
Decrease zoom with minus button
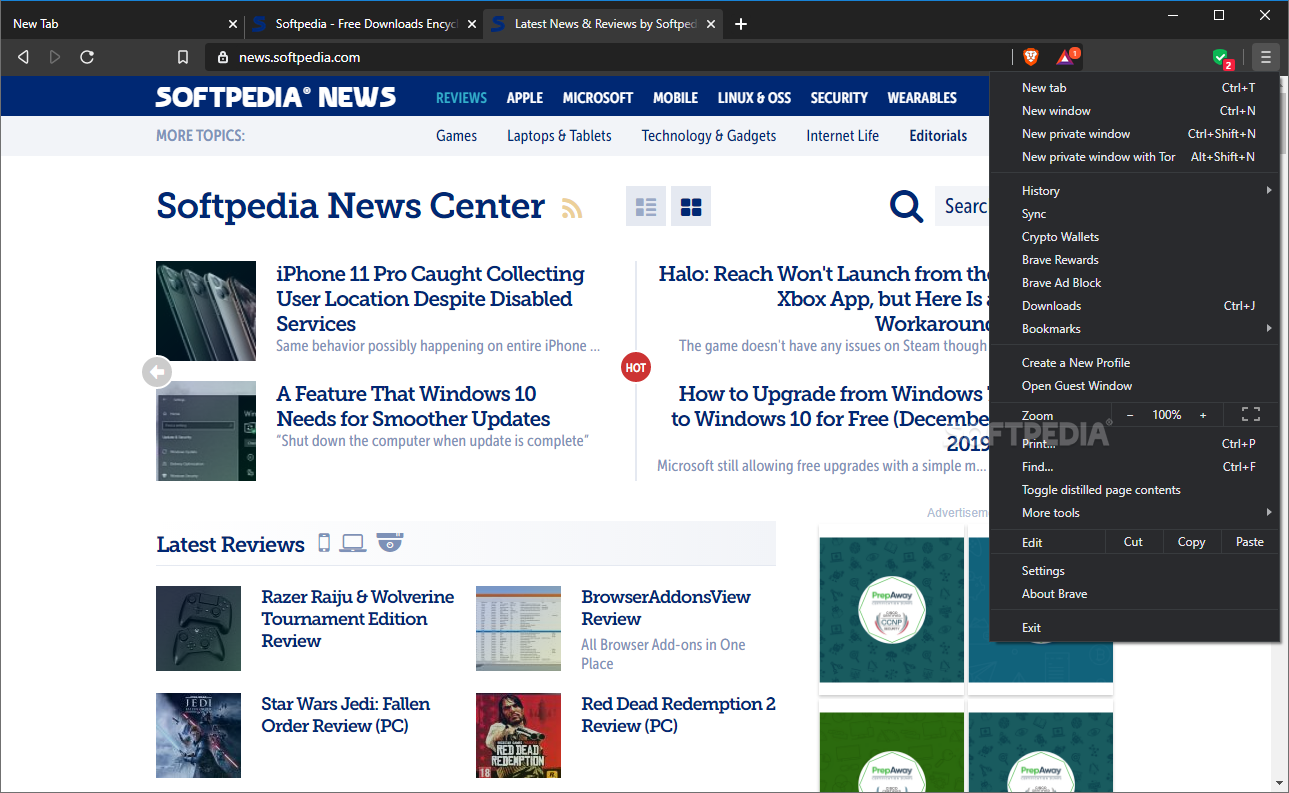pyautogui.click(x=1130, y=414)
